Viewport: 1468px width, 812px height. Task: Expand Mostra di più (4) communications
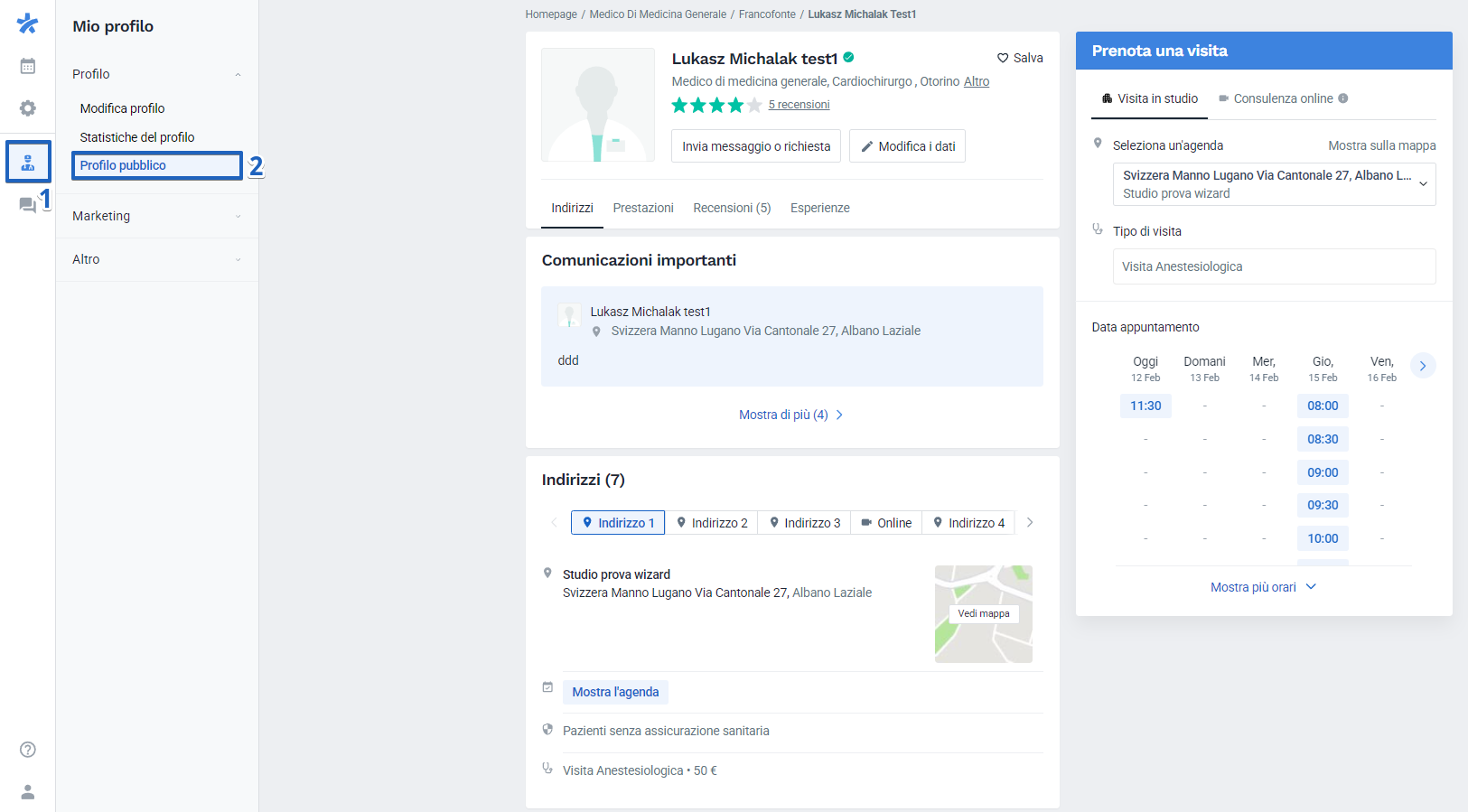pyautogui.click(x=791, y=415)
